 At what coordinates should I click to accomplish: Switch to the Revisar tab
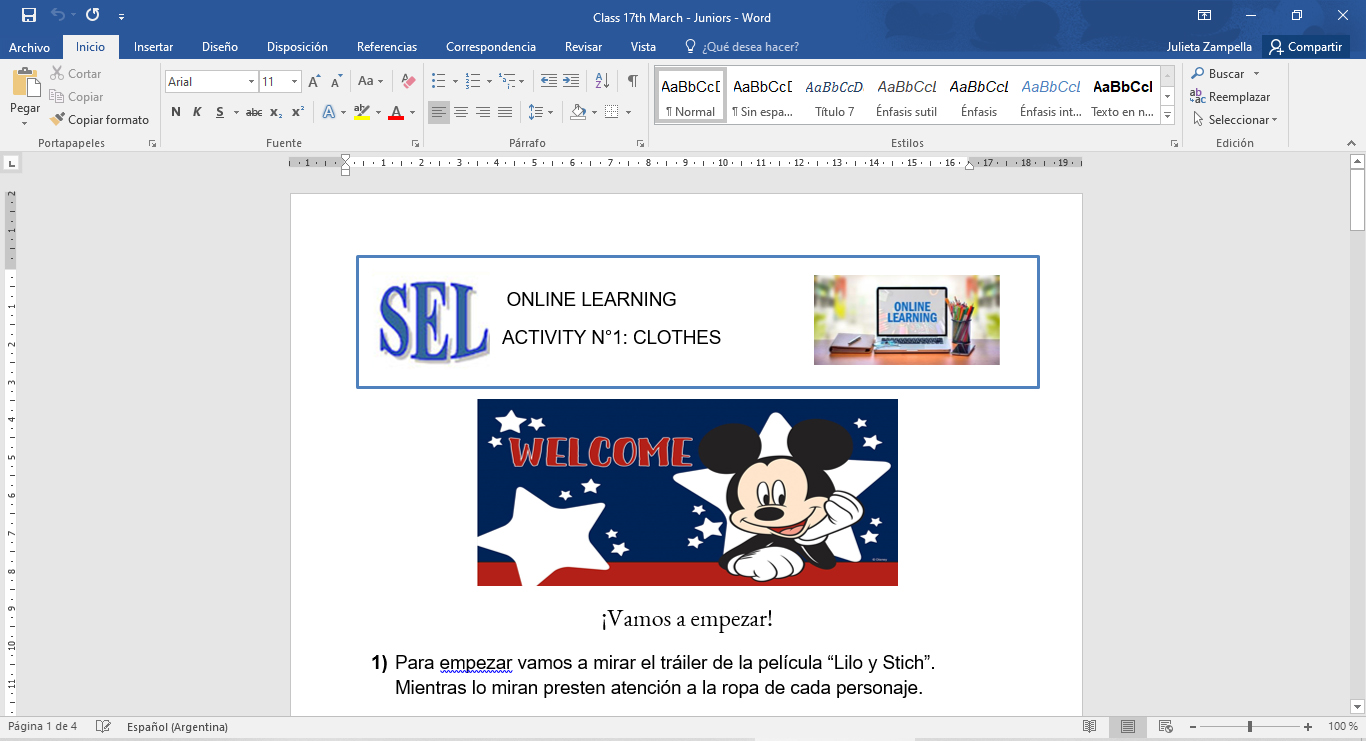[583, 47]
